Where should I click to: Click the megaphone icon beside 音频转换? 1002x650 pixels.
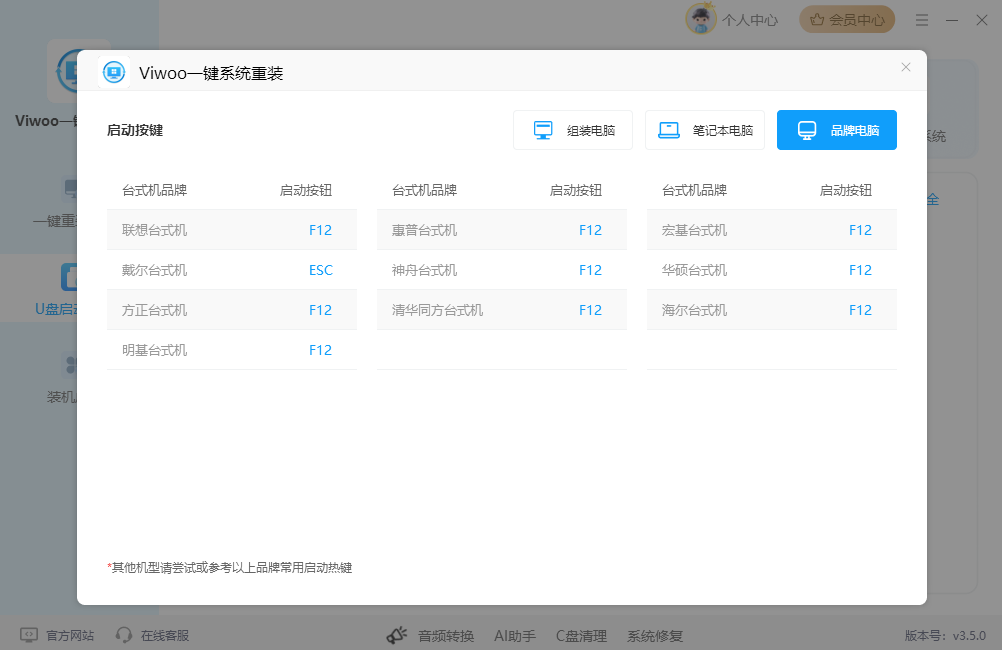(x=397, y=635)
